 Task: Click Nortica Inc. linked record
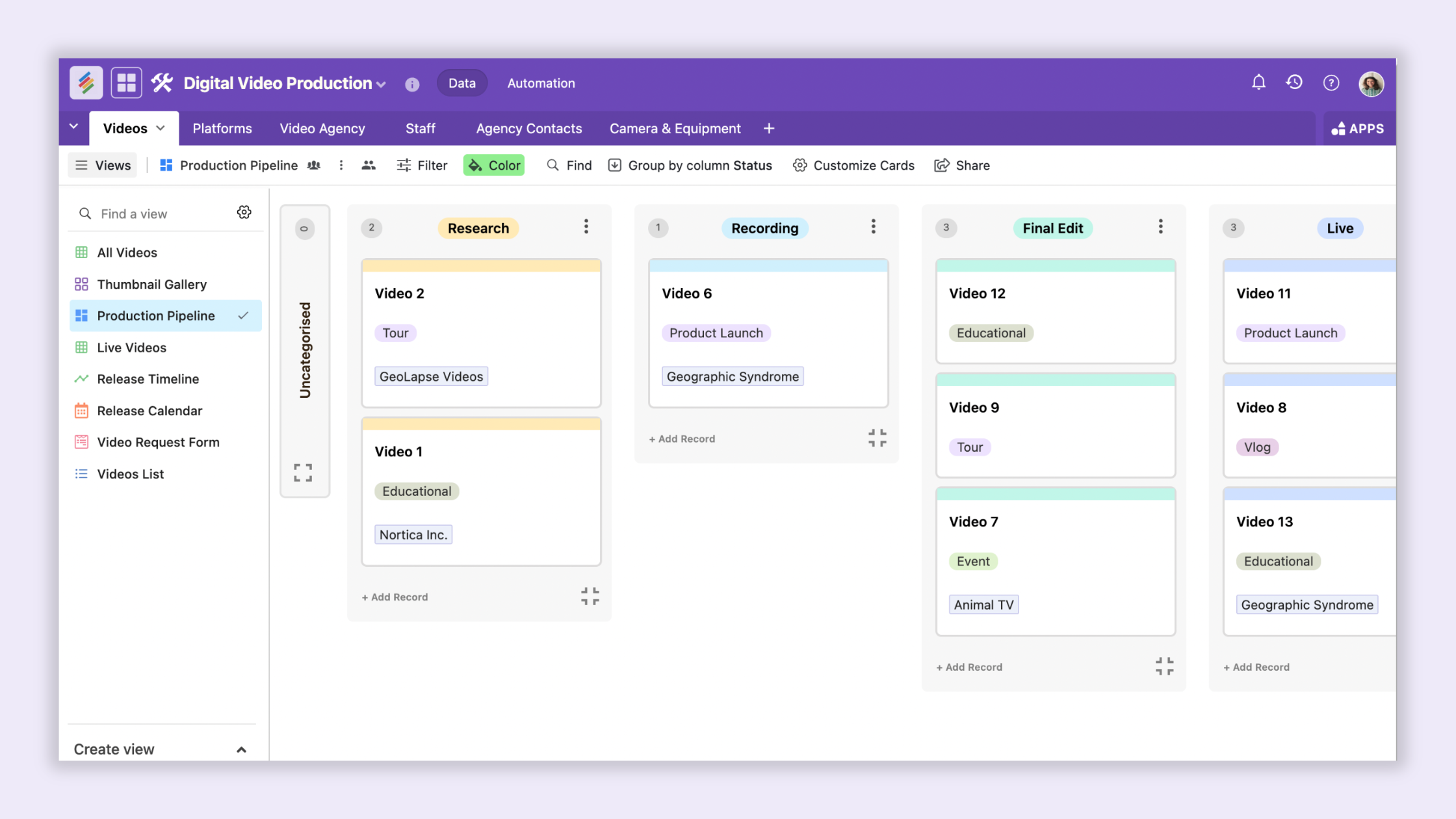point(413,534)
